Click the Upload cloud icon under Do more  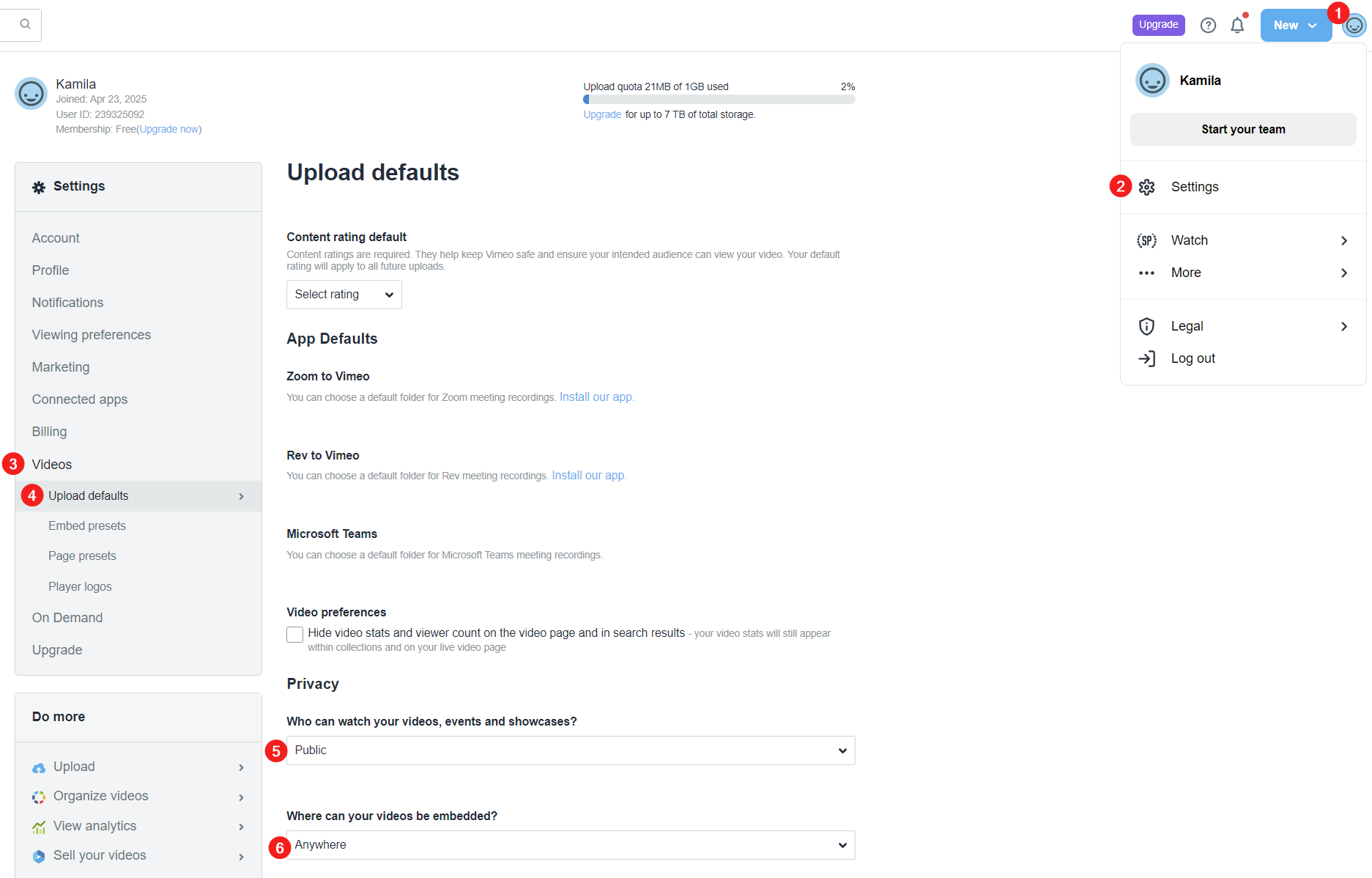coord(39,767)
